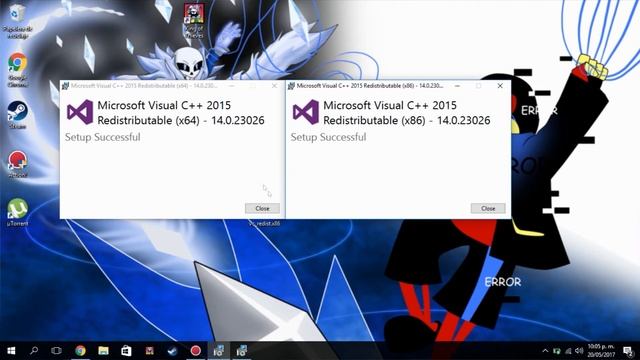Open Microsoft Store from taskbar

click(126, 351)
